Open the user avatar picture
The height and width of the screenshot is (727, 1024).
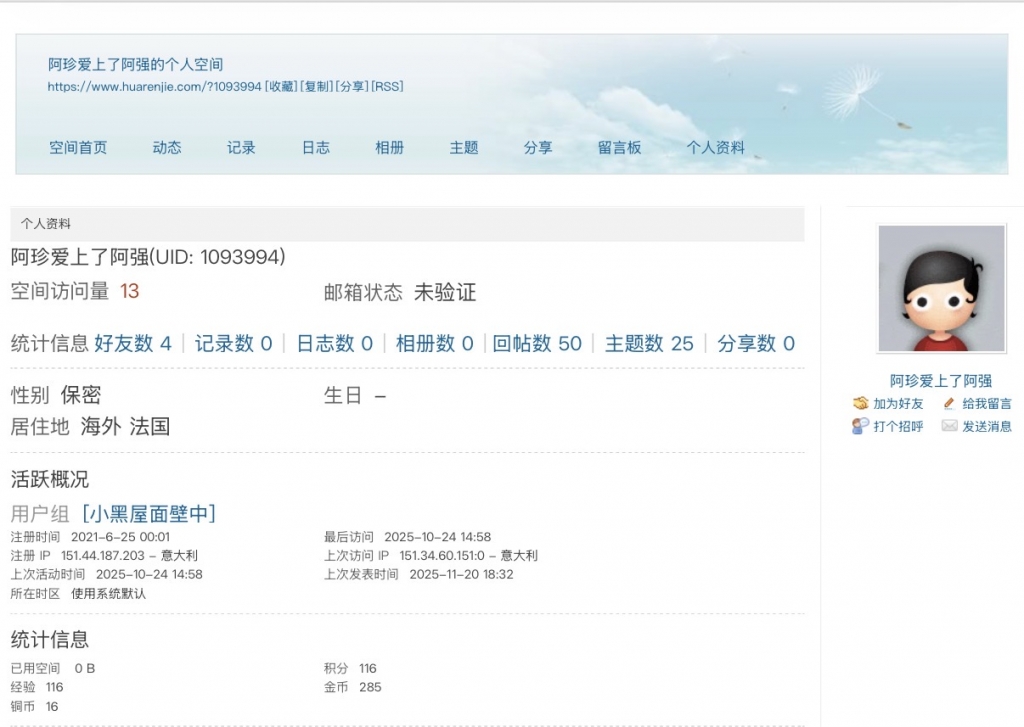(941, 289)
